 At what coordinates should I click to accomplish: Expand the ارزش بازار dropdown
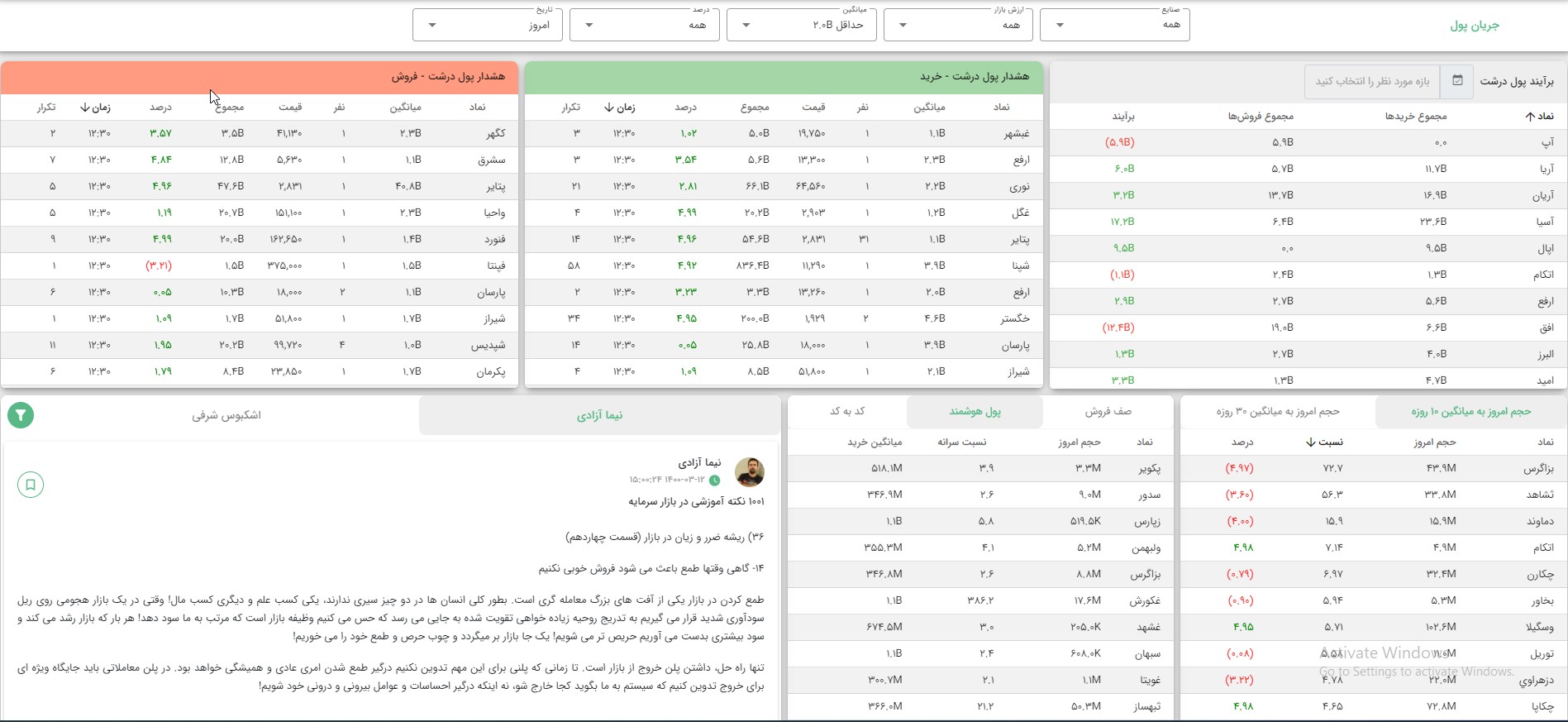click(958, 25)
